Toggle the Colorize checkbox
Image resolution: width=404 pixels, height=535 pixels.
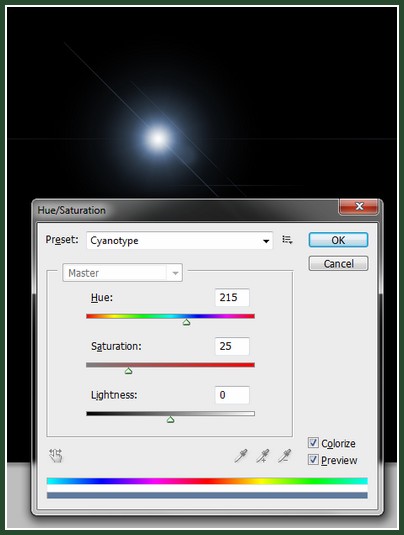pyautogui.click(x=313, y=443)
